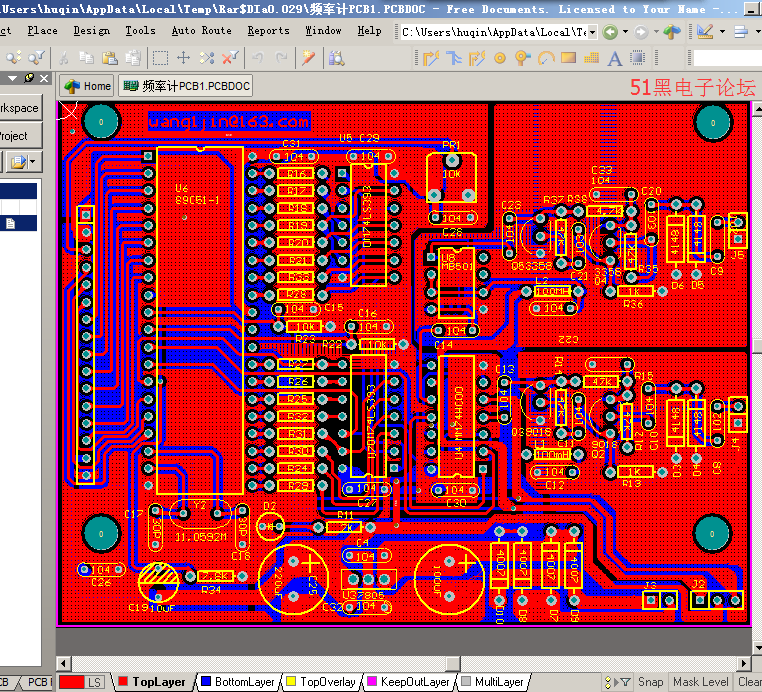
Task: Select the KeepOutLayer tab
Action: [408, 682]
